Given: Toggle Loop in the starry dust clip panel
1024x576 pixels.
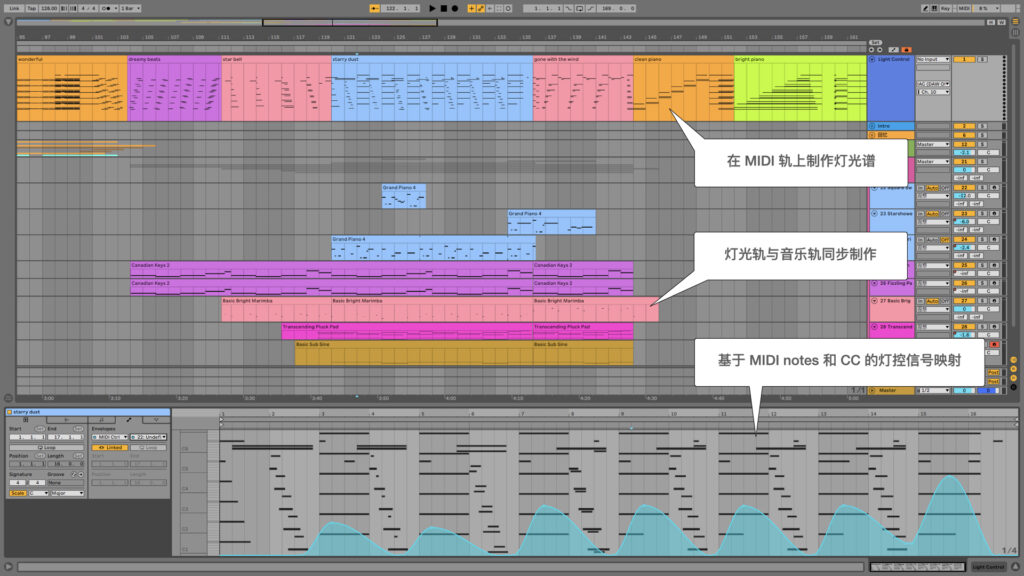Looking at the screenshot, I should pyautogui.click(x=46, y=448).
